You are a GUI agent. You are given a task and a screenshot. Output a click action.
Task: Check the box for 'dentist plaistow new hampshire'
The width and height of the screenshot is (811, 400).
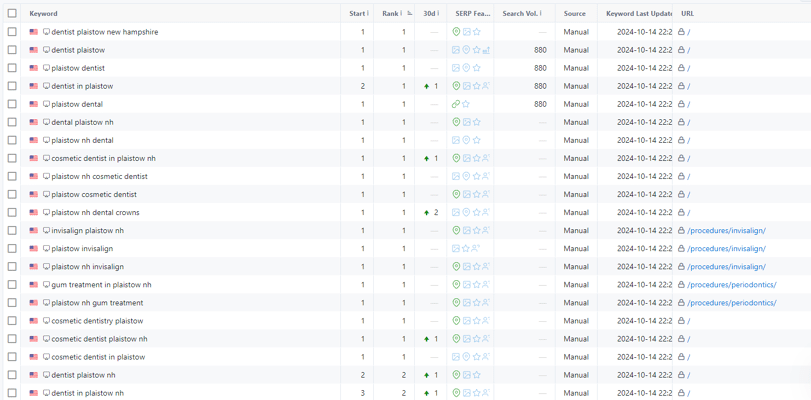click(12, 32)
